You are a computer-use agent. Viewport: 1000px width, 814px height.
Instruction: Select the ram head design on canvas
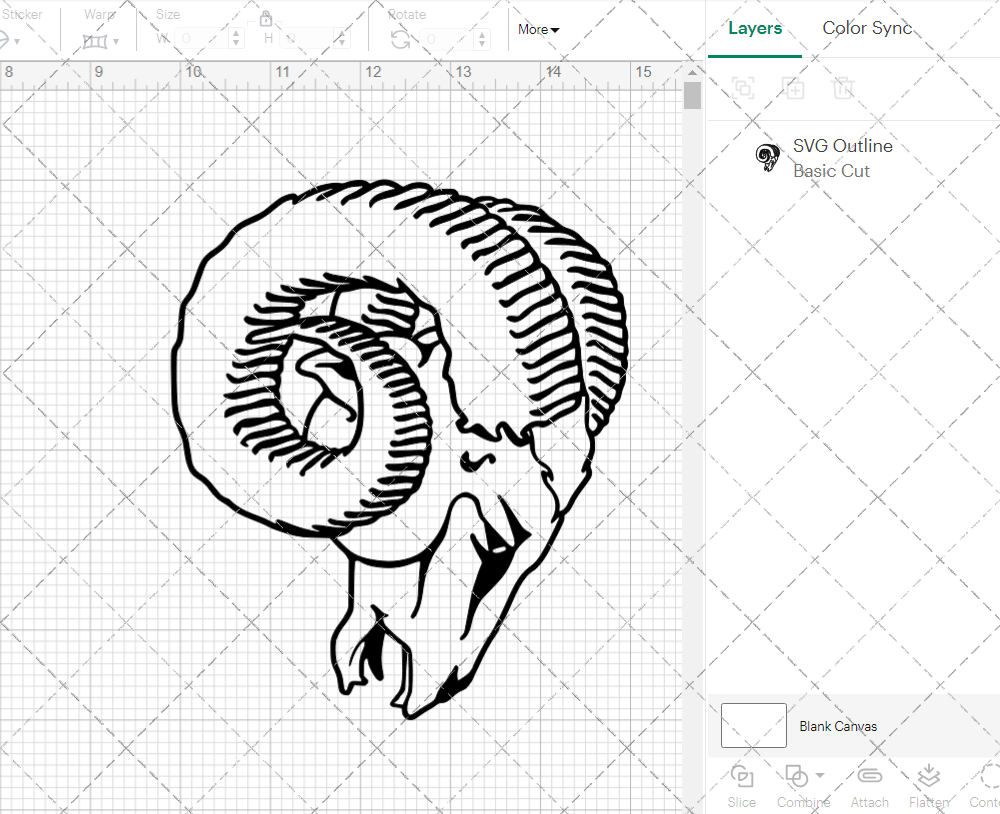[400, 449]
